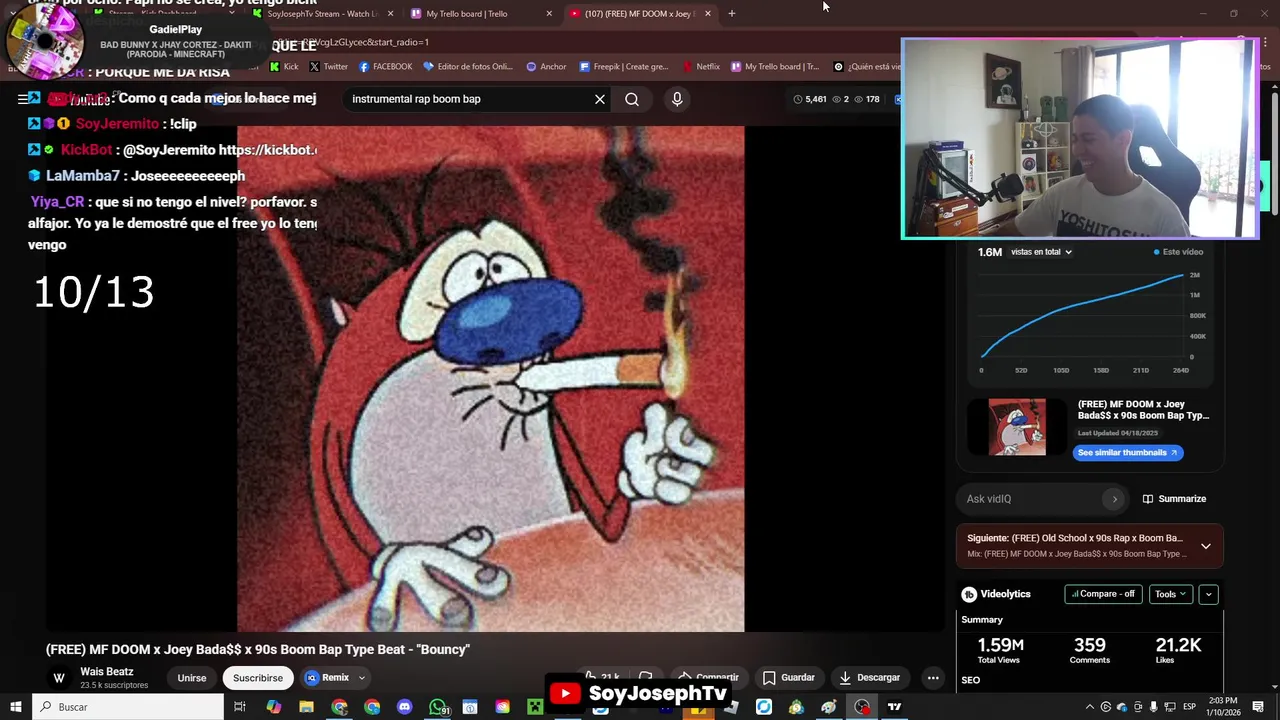The image size is (1280, 720).
Task: Expand the Siguiente queue panel chevron
Action: 1206,546
